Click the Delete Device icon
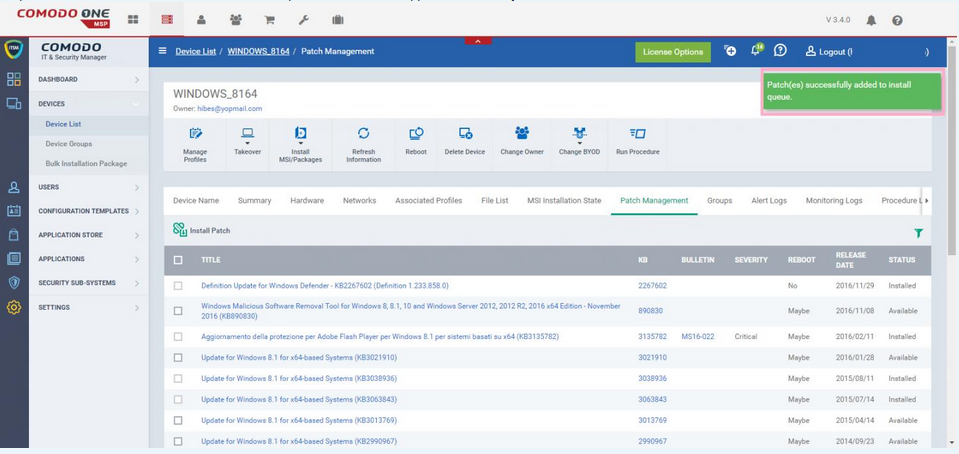 click(465, 134)
